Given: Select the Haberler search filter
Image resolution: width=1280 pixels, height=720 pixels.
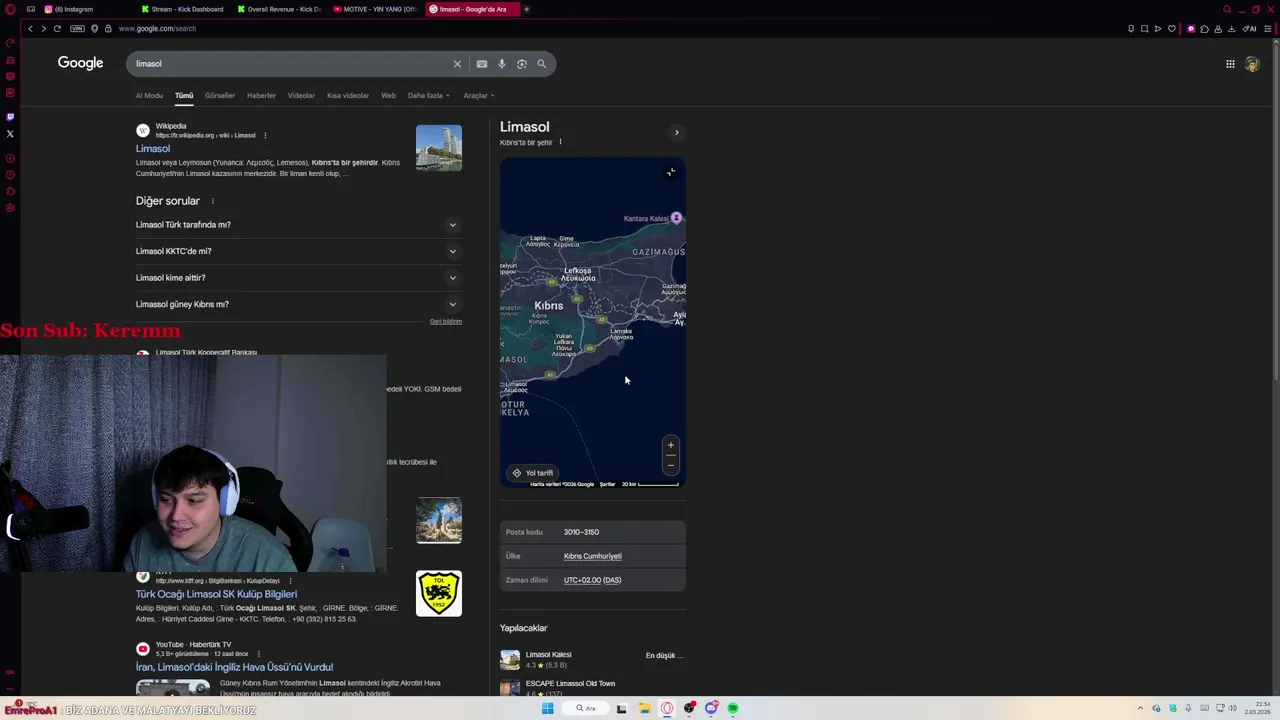Looking at the screenshot, I should (261, 96).
